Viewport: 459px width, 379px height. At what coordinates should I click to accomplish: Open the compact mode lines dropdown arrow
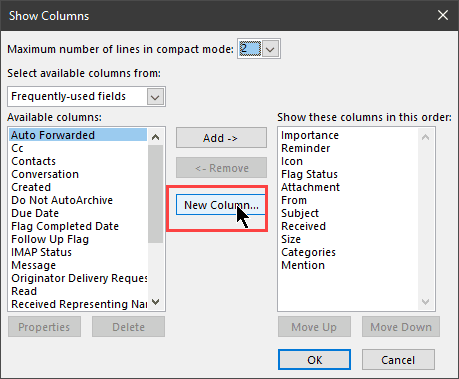coord(270,49)
